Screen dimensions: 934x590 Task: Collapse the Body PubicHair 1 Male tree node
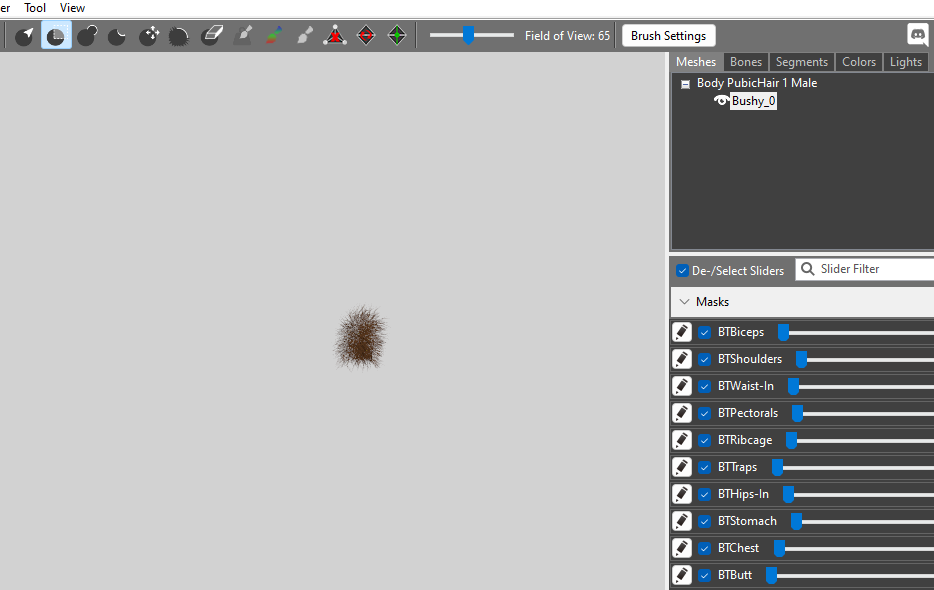[x=686, y=84]
